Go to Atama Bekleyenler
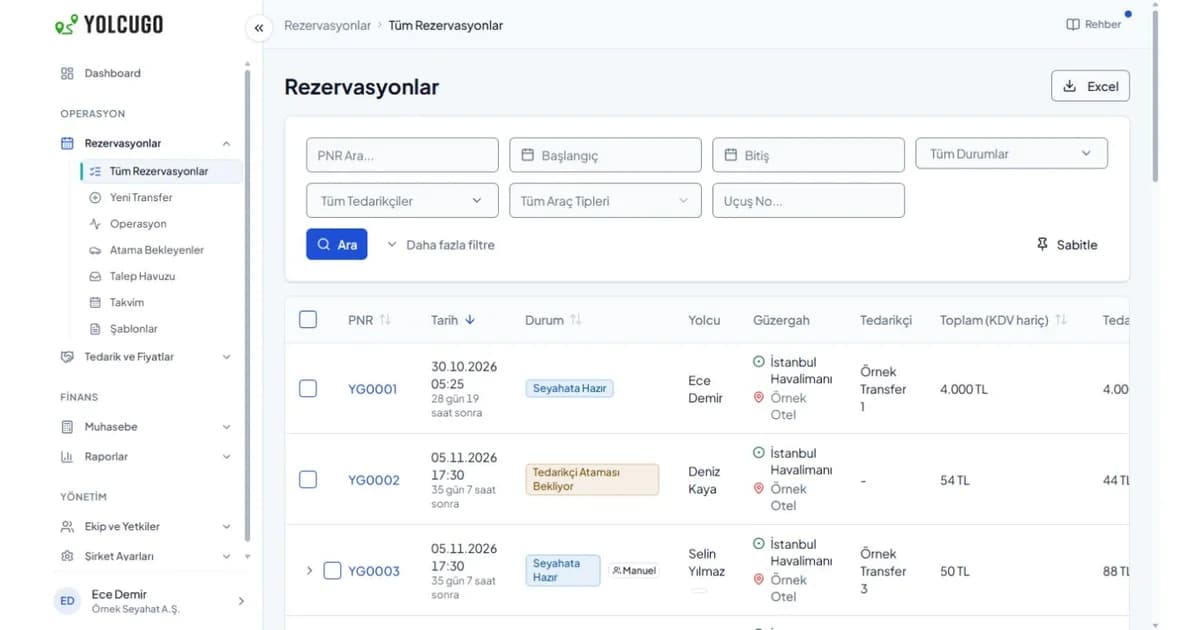The width and height of the screenshot is (1200, 630). 156,250
